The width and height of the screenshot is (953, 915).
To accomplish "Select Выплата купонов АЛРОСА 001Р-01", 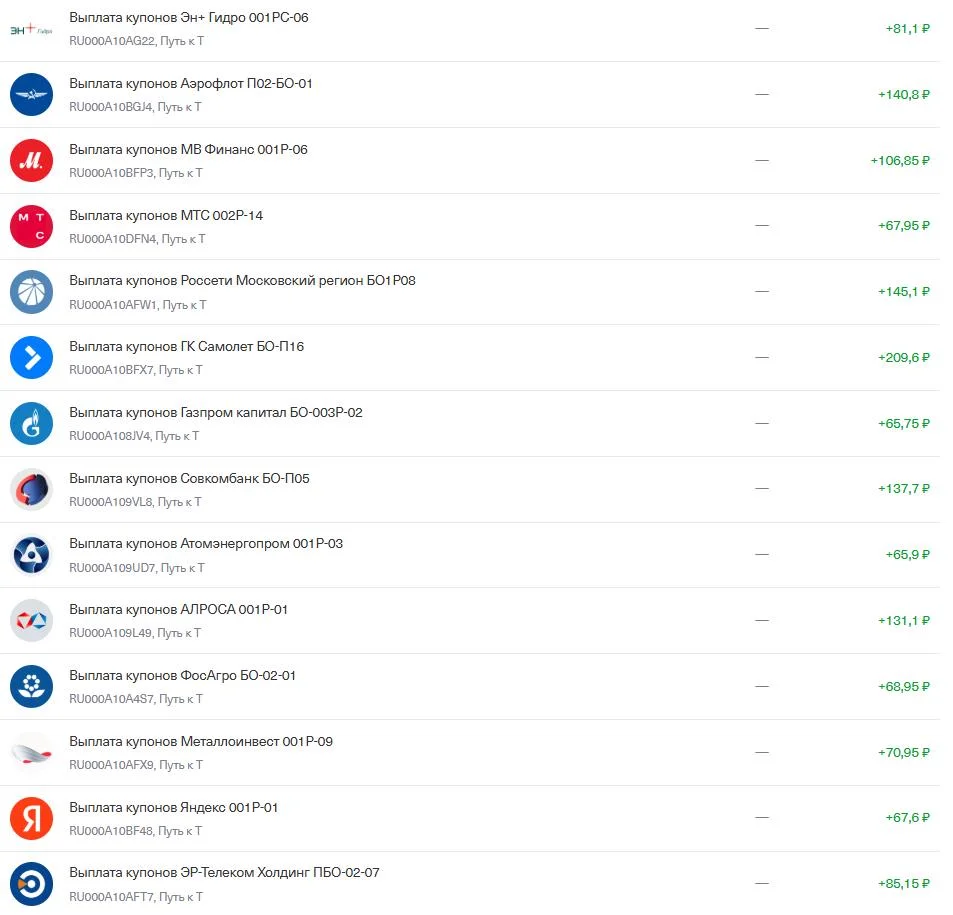I will tap(179, 610).
